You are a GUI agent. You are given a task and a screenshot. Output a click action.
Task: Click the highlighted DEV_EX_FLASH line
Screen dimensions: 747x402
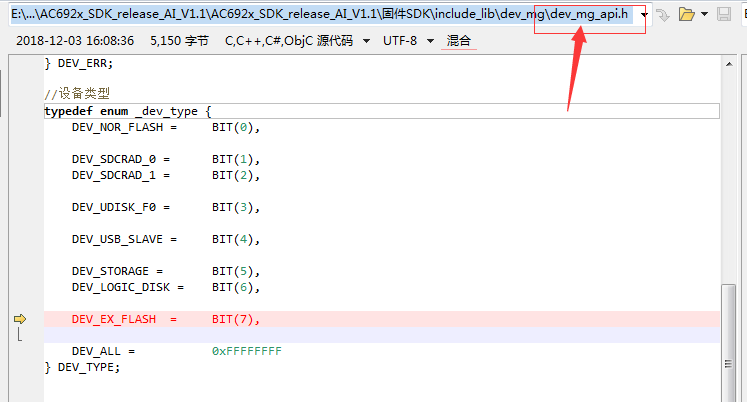382,319
